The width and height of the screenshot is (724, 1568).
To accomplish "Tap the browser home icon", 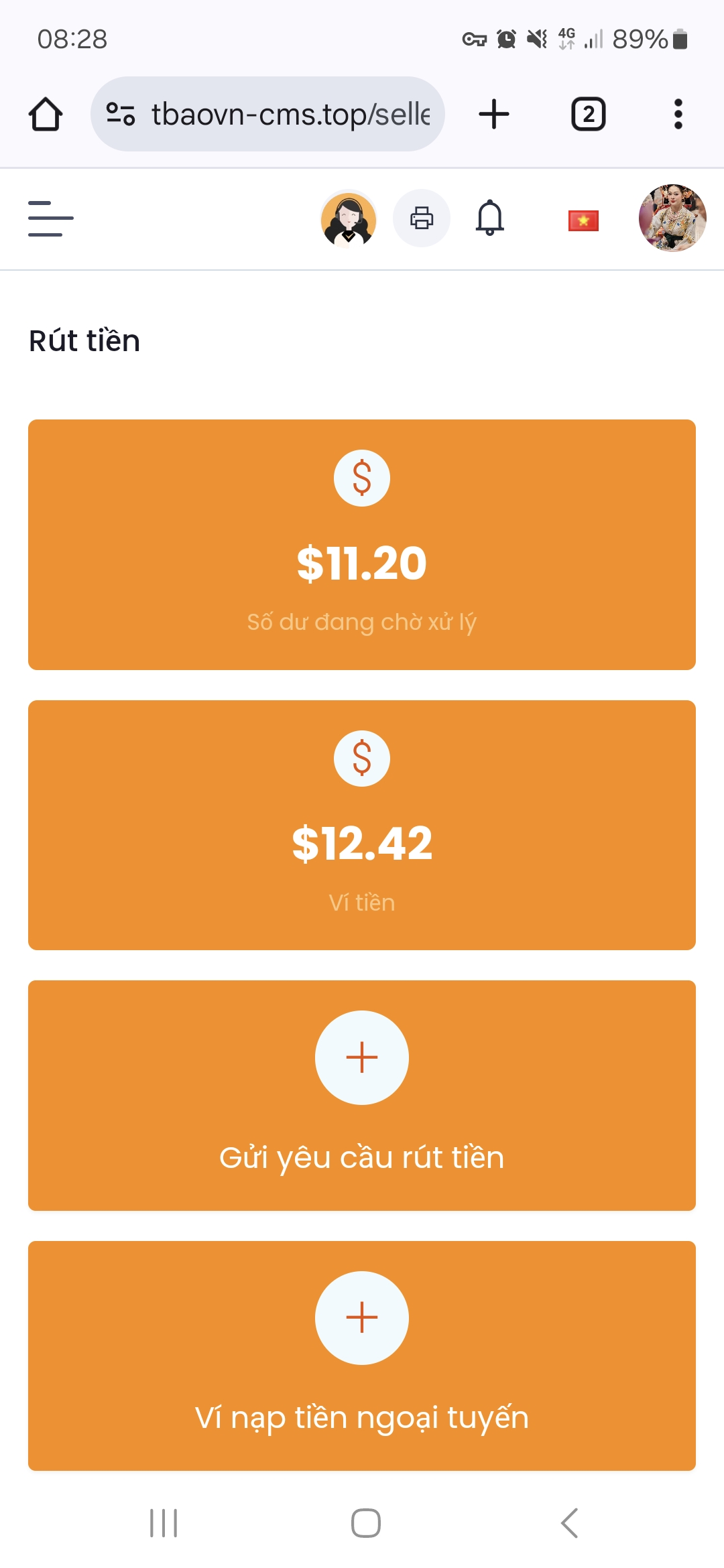I will tap(46, 114).
